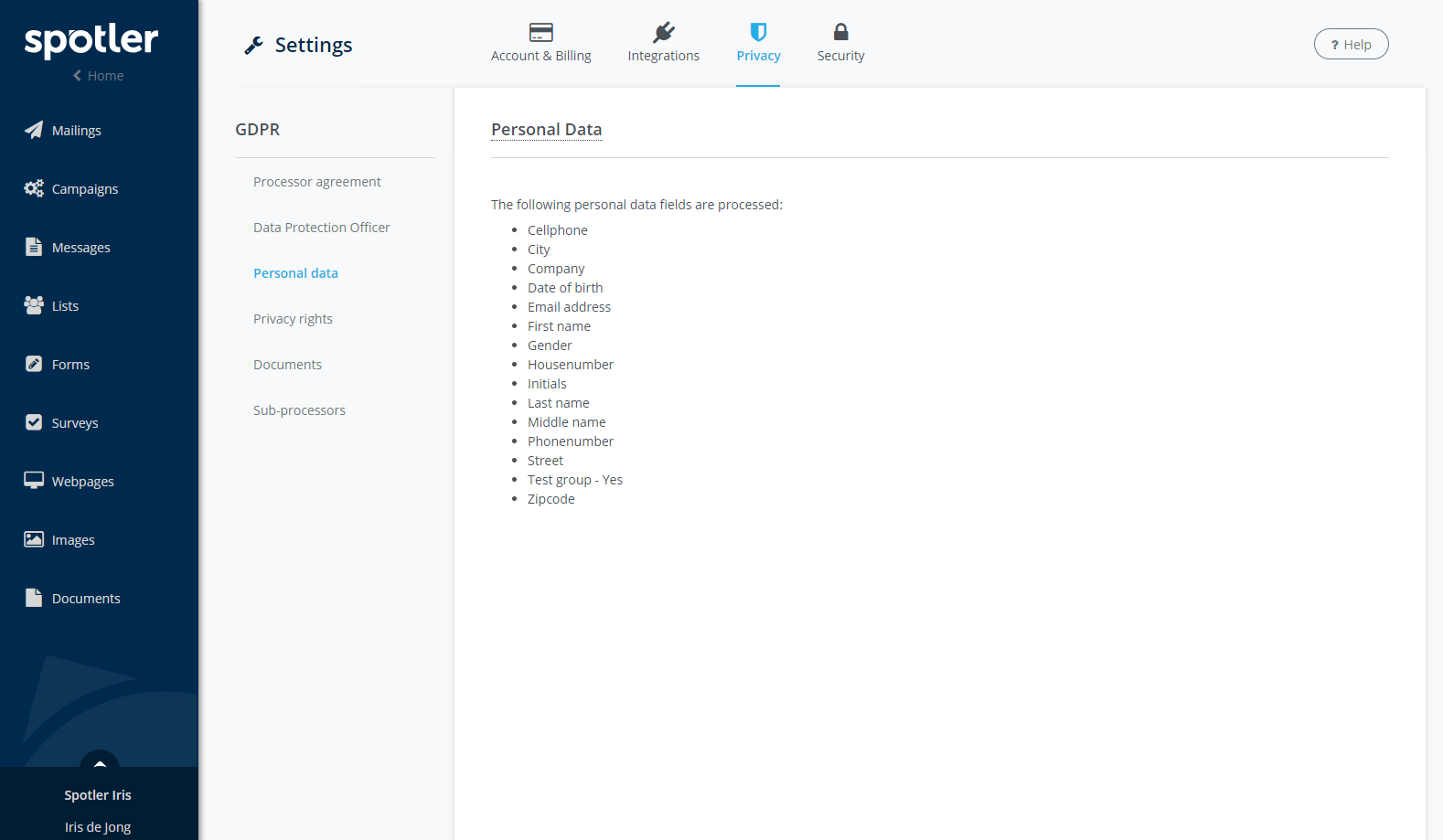Select Data Protection Officer menu item
This screenshot has height=840, width=1443.
[321, 228]
